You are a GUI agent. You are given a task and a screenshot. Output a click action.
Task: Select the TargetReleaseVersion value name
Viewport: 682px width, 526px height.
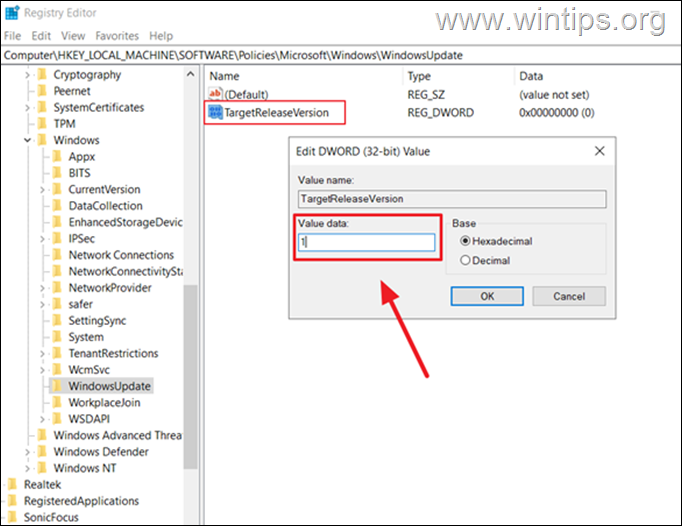click(x=277, y=113)
